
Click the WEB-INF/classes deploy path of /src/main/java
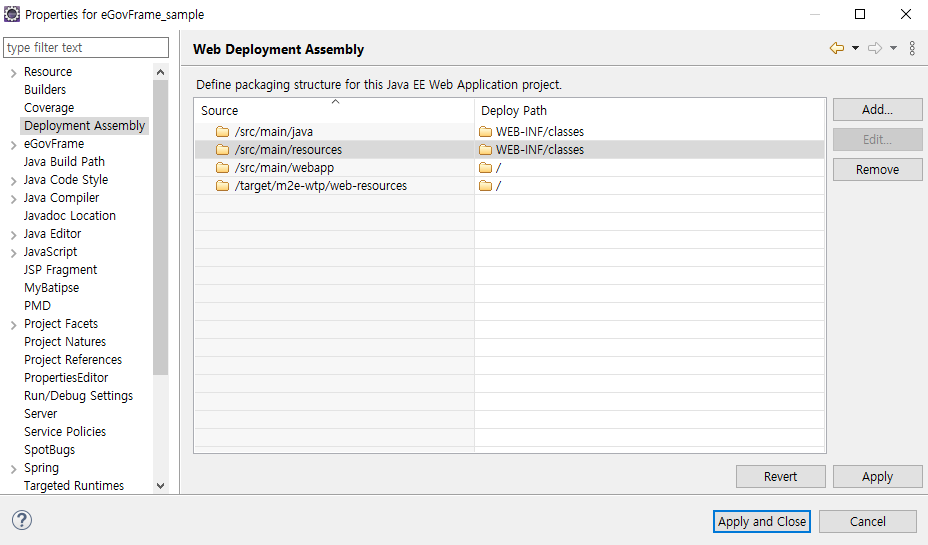click(540, 131)
